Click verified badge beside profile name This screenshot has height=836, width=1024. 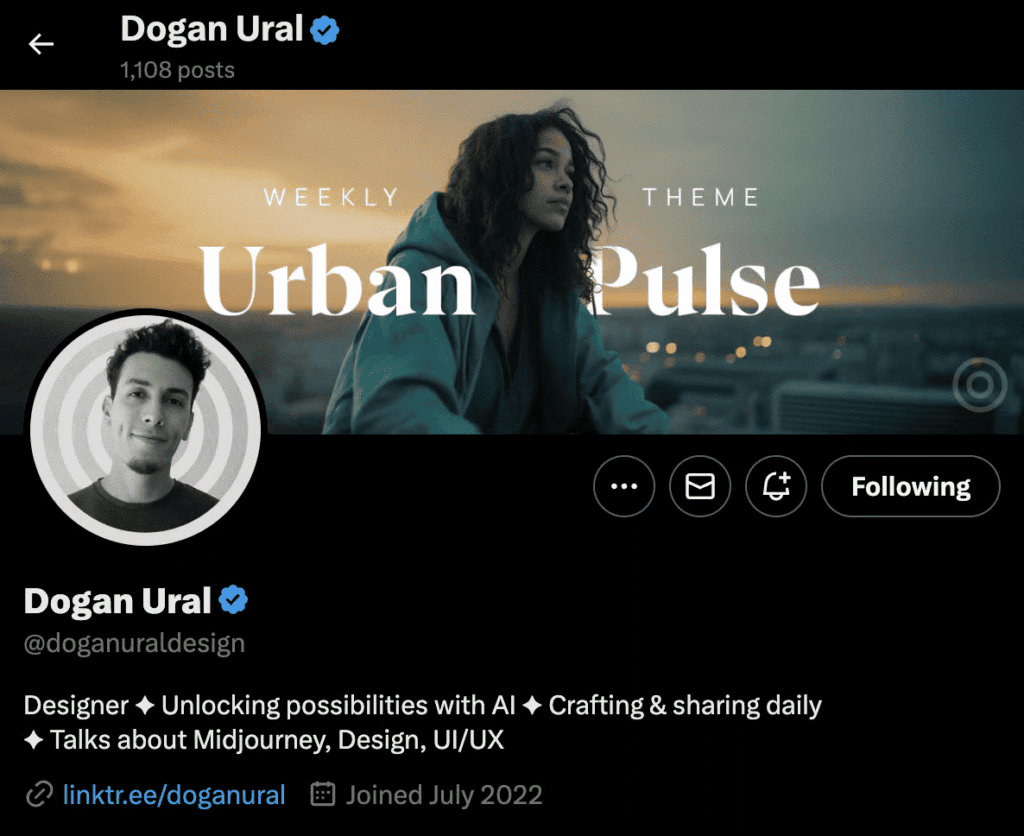tap(233, 600)
